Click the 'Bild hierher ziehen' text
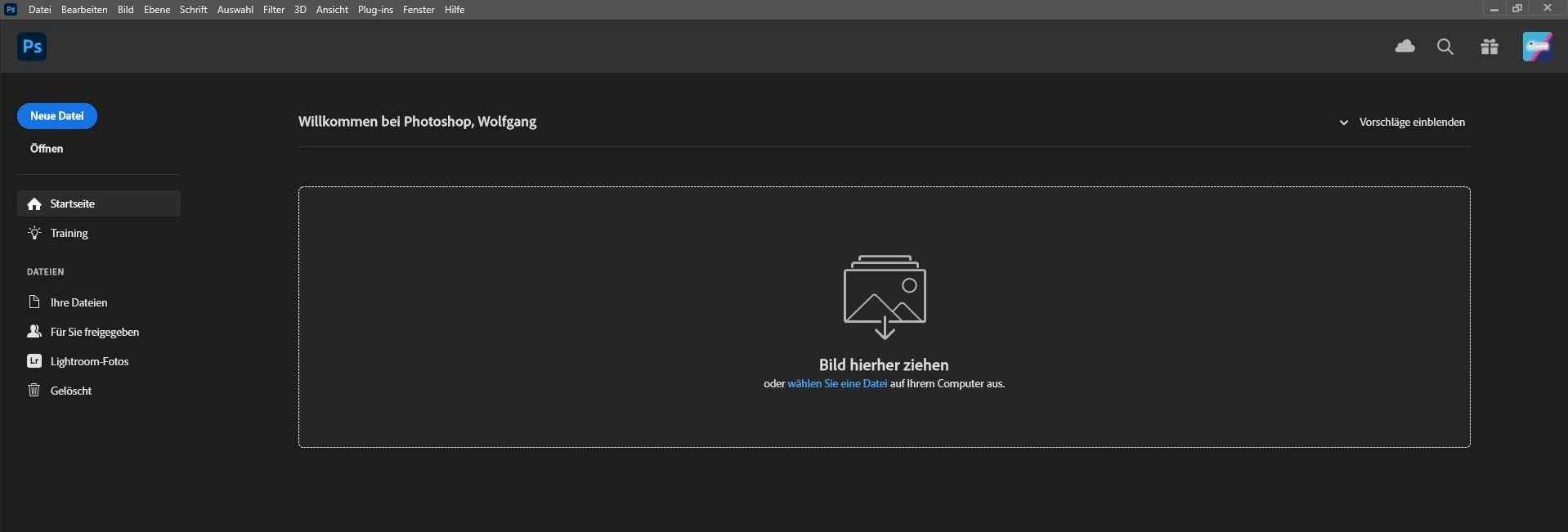The image size is (1568, 532). pos(884,364)
